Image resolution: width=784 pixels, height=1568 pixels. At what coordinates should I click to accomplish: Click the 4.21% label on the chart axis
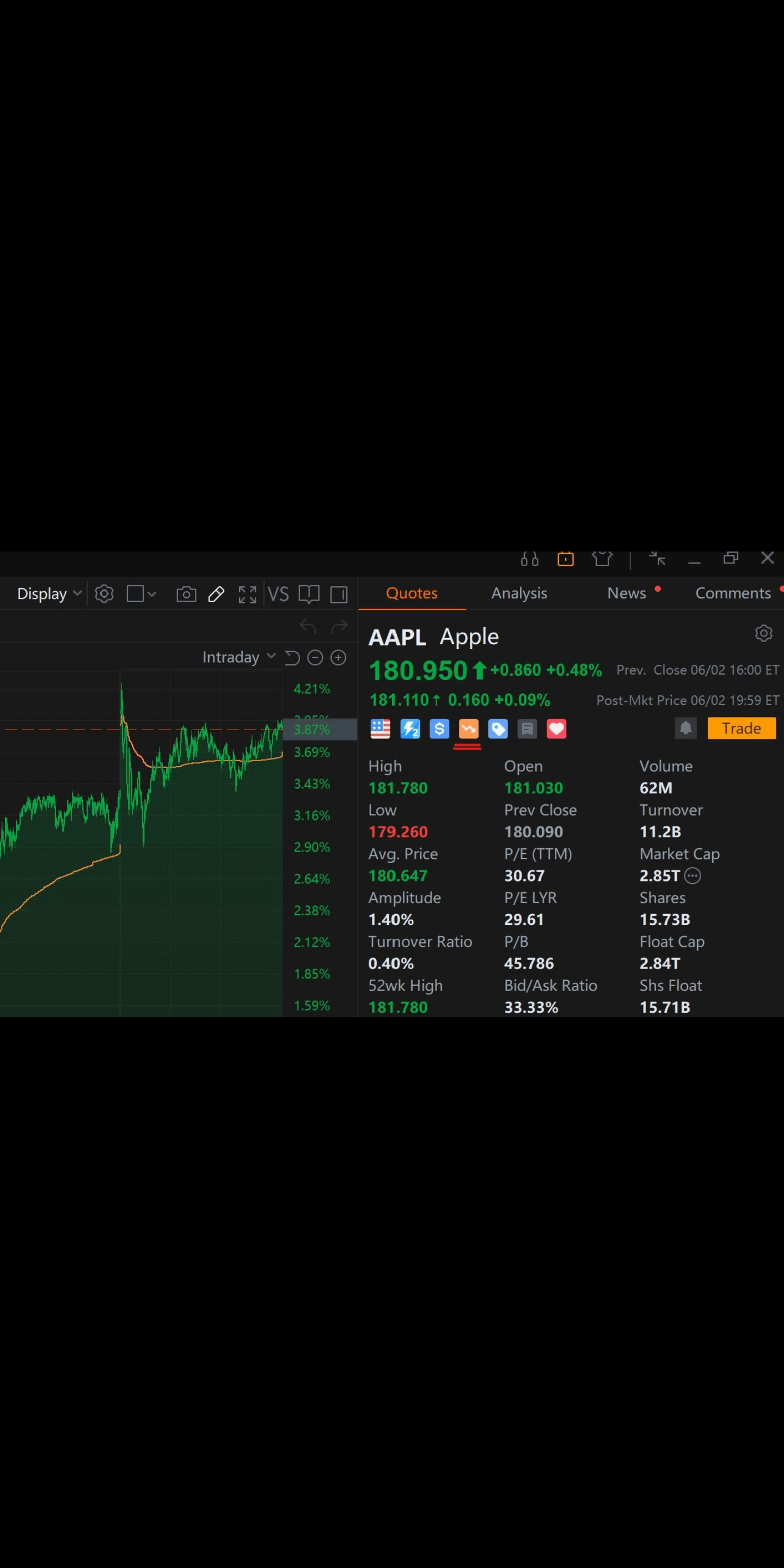311,689
